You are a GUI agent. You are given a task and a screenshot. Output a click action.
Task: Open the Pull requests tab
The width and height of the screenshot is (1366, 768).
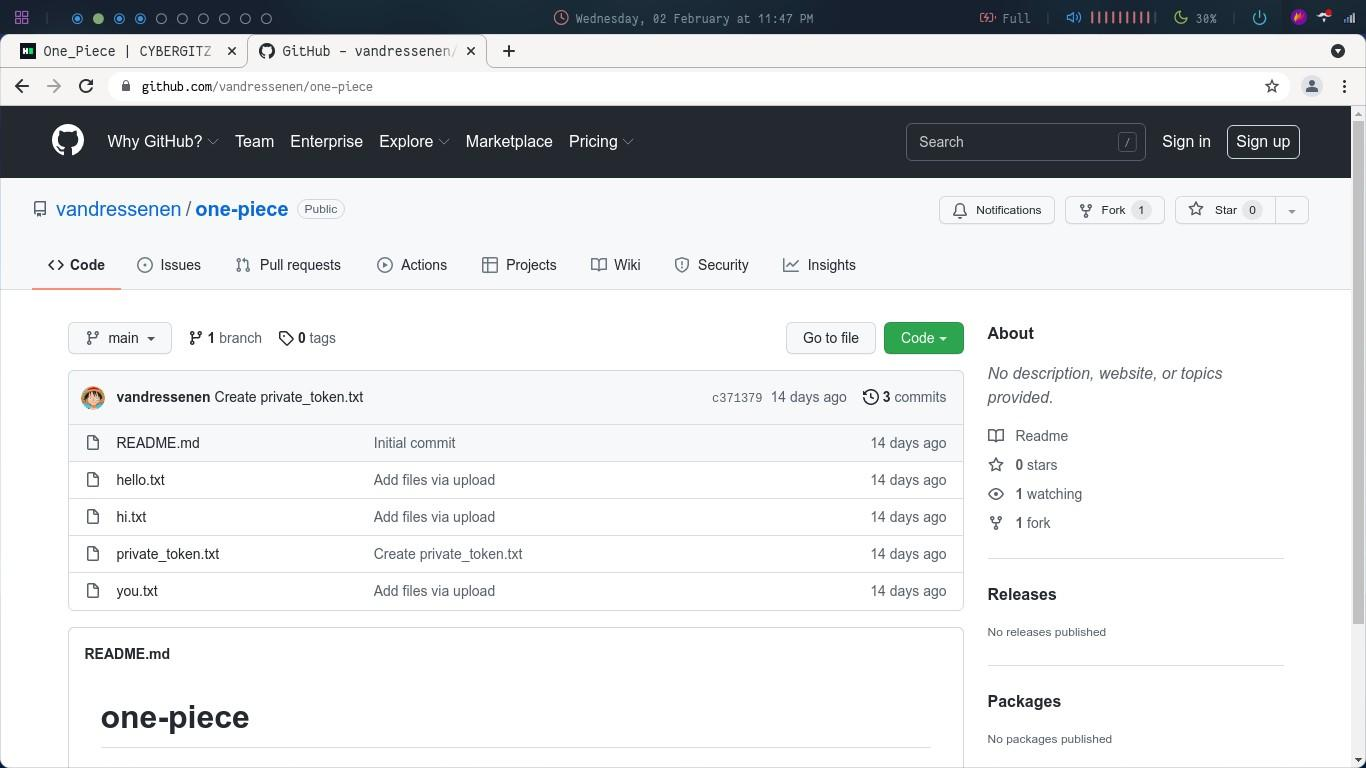288,265
